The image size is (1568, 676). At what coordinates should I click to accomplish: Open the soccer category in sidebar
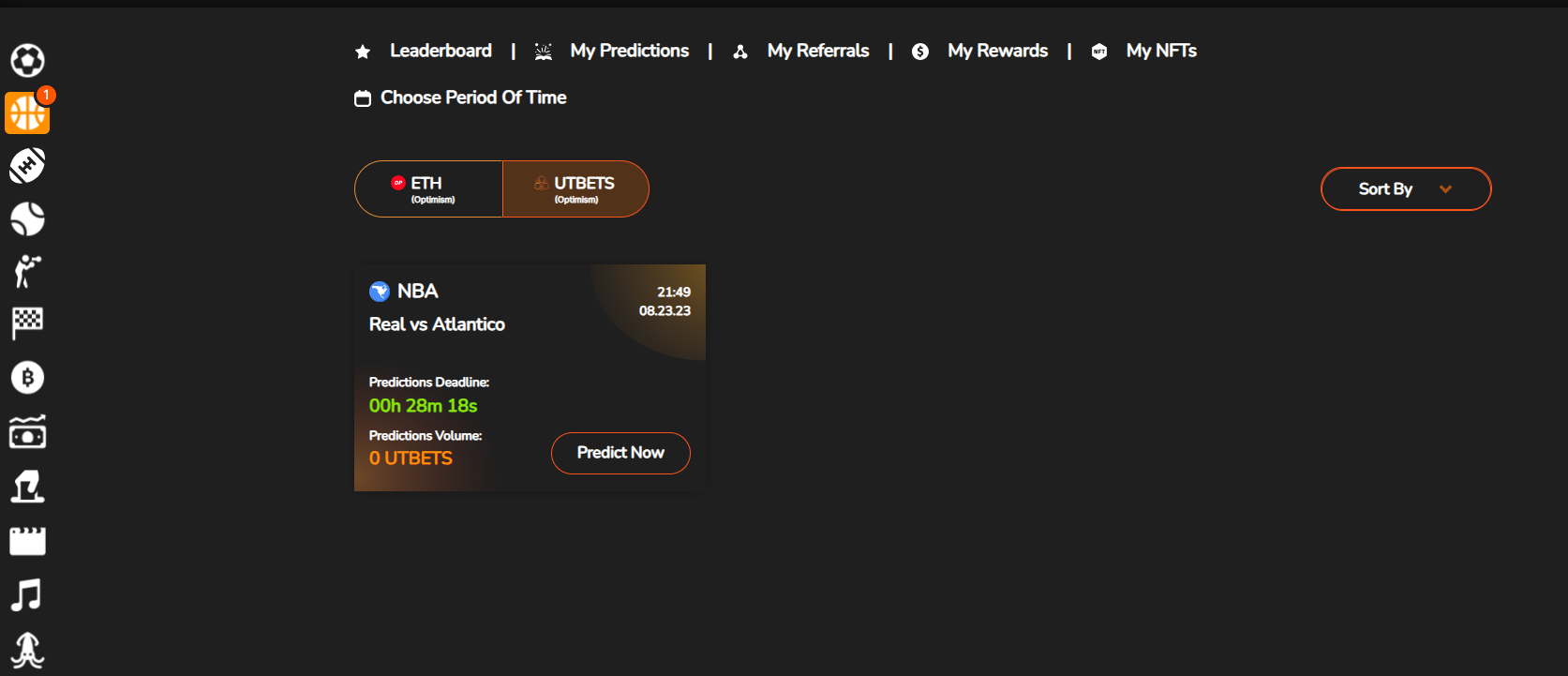coord(27,61)
